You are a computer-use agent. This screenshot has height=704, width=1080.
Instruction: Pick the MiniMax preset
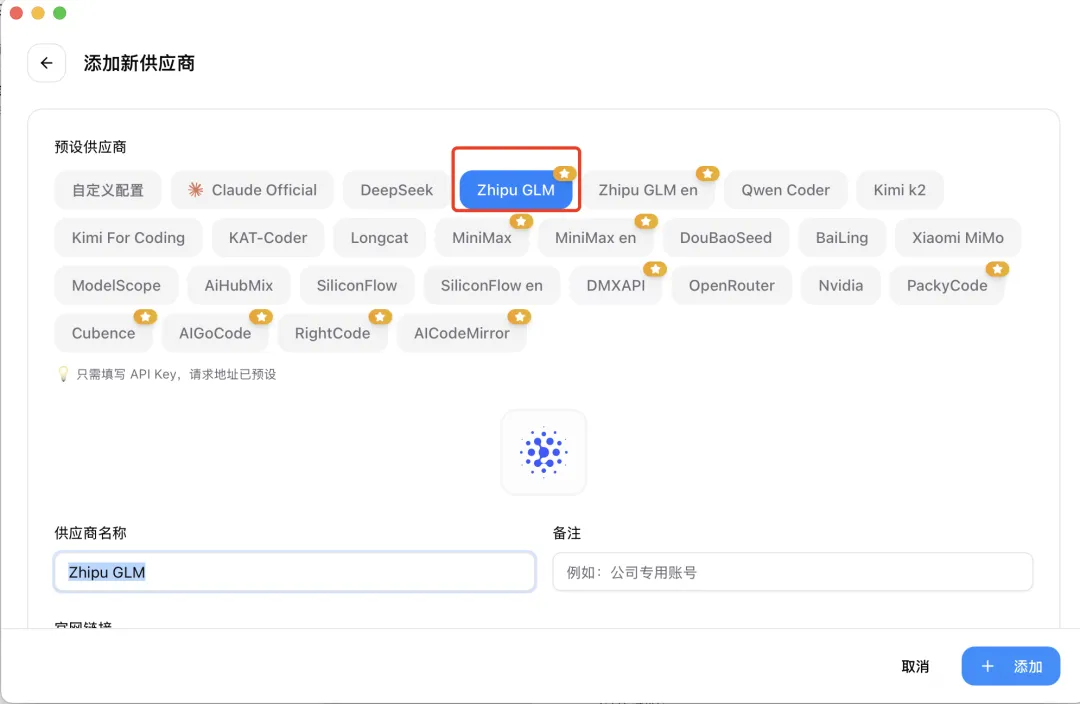tap(481, 238)
